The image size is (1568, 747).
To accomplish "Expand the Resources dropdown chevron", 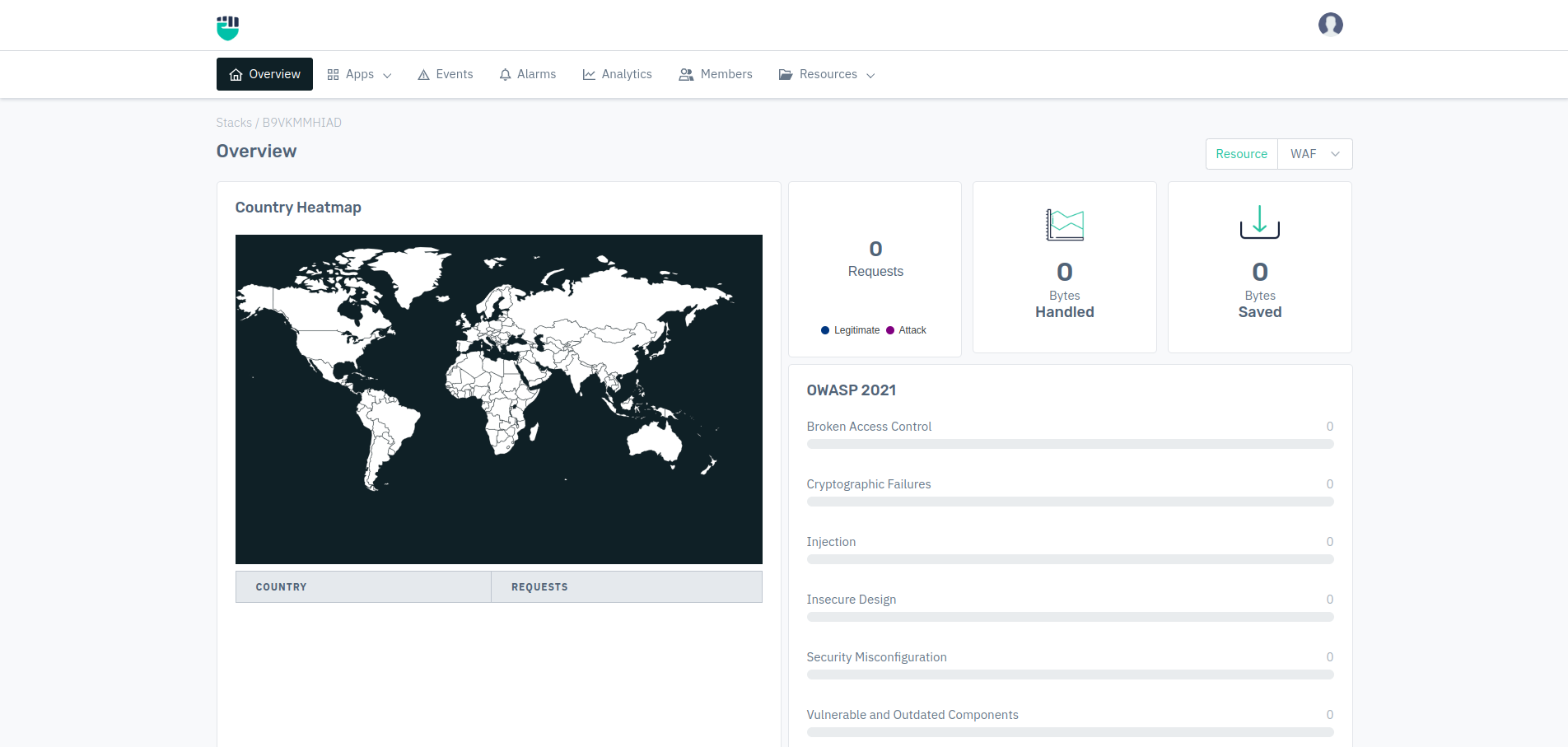I will coord(870,76).
